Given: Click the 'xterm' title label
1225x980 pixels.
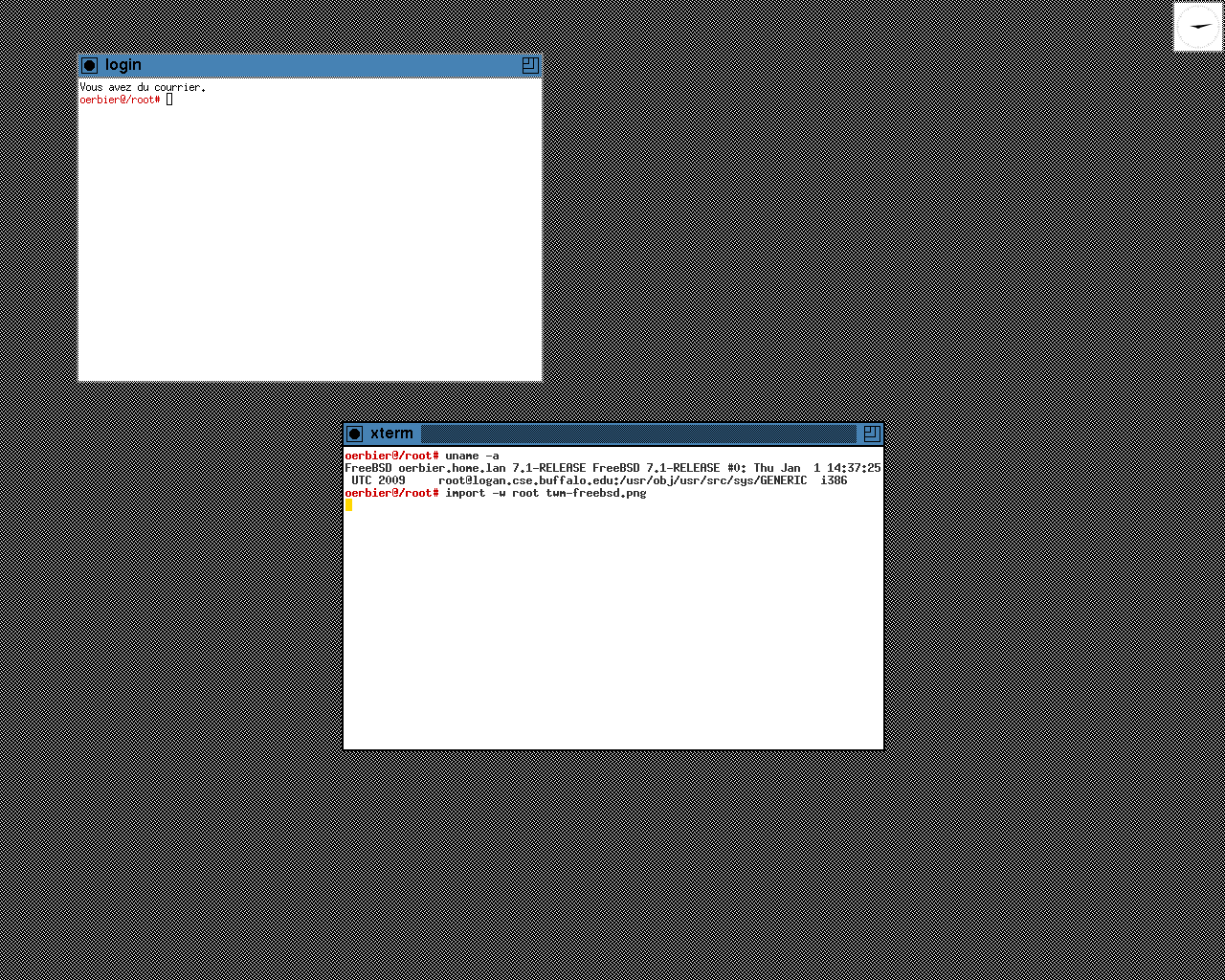Looking at the screenshot, I should [x=391, y=434].
